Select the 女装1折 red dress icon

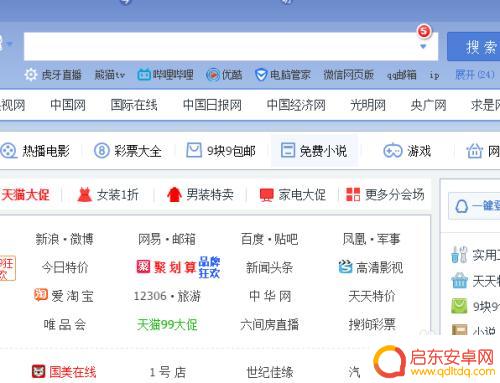pos(84,195)
